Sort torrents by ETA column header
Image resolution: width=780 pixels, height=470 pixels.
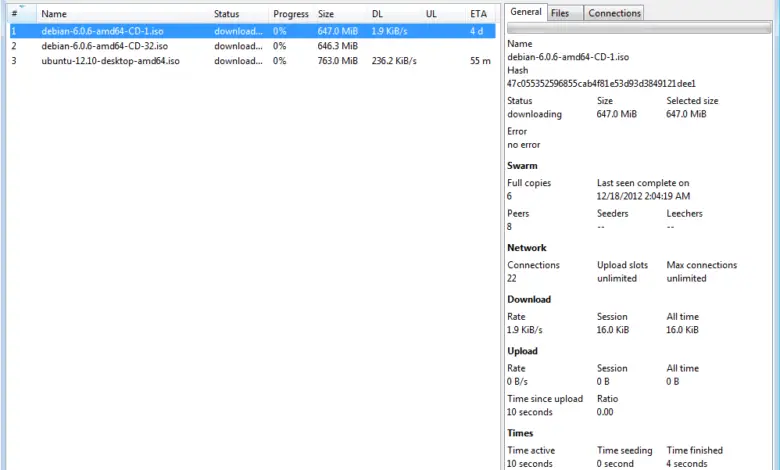(x=480, y=14)
